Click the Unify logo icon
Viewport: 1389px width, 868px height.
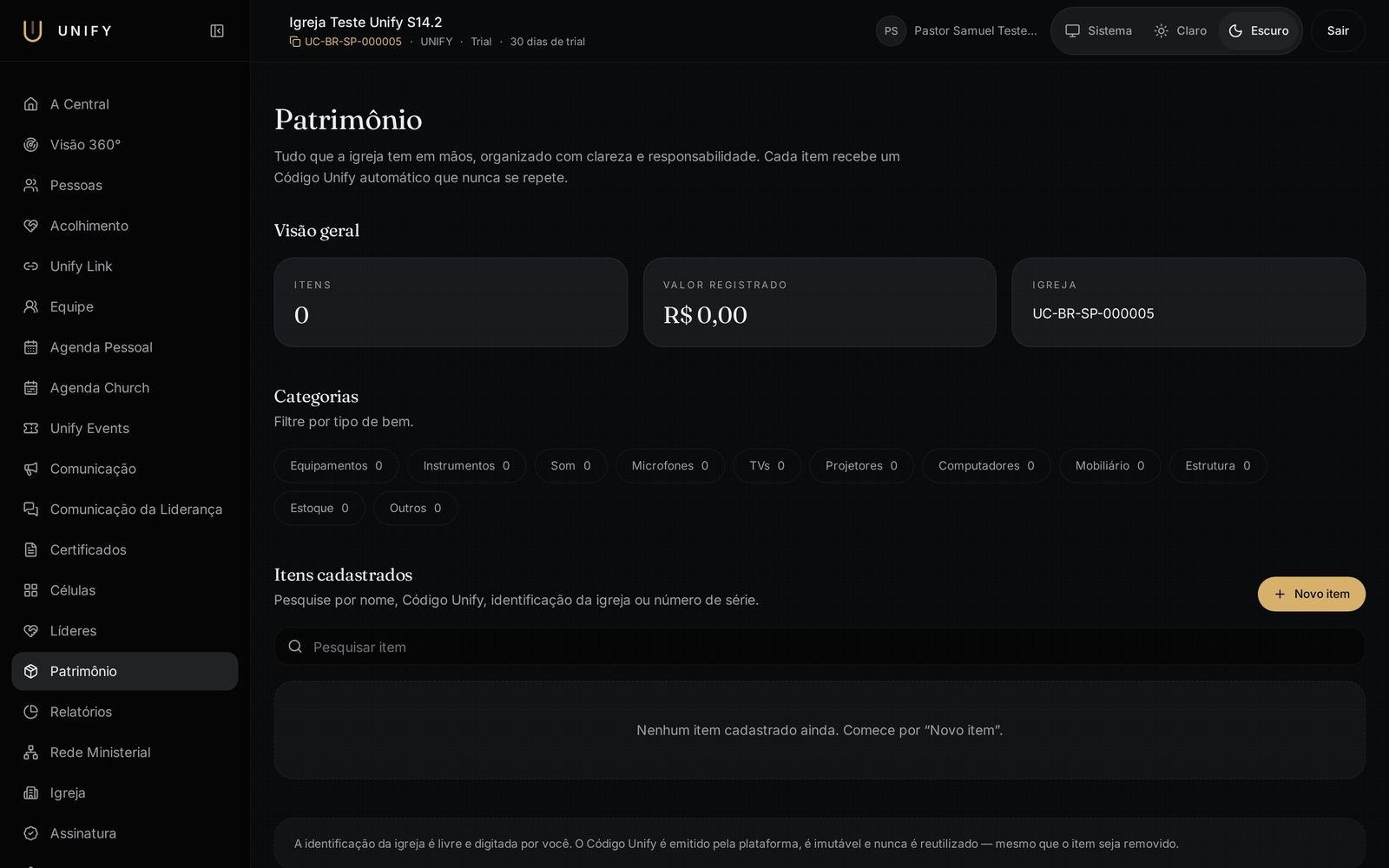[32, 31]
